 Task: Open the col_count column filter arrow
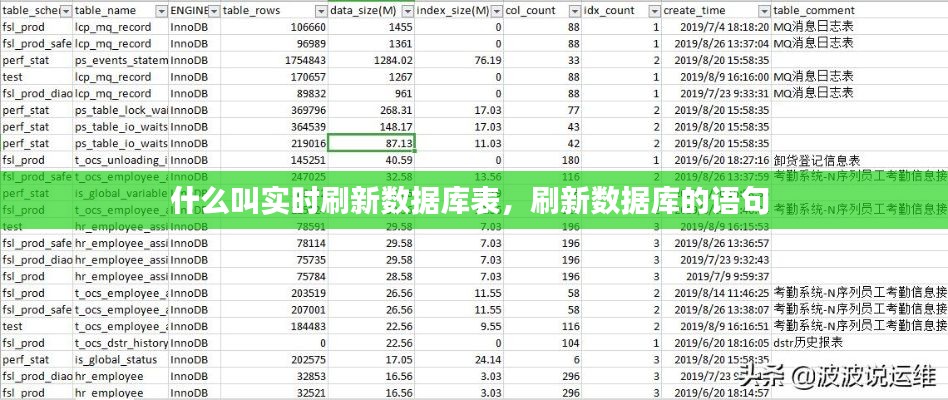(x=573, y=10)
